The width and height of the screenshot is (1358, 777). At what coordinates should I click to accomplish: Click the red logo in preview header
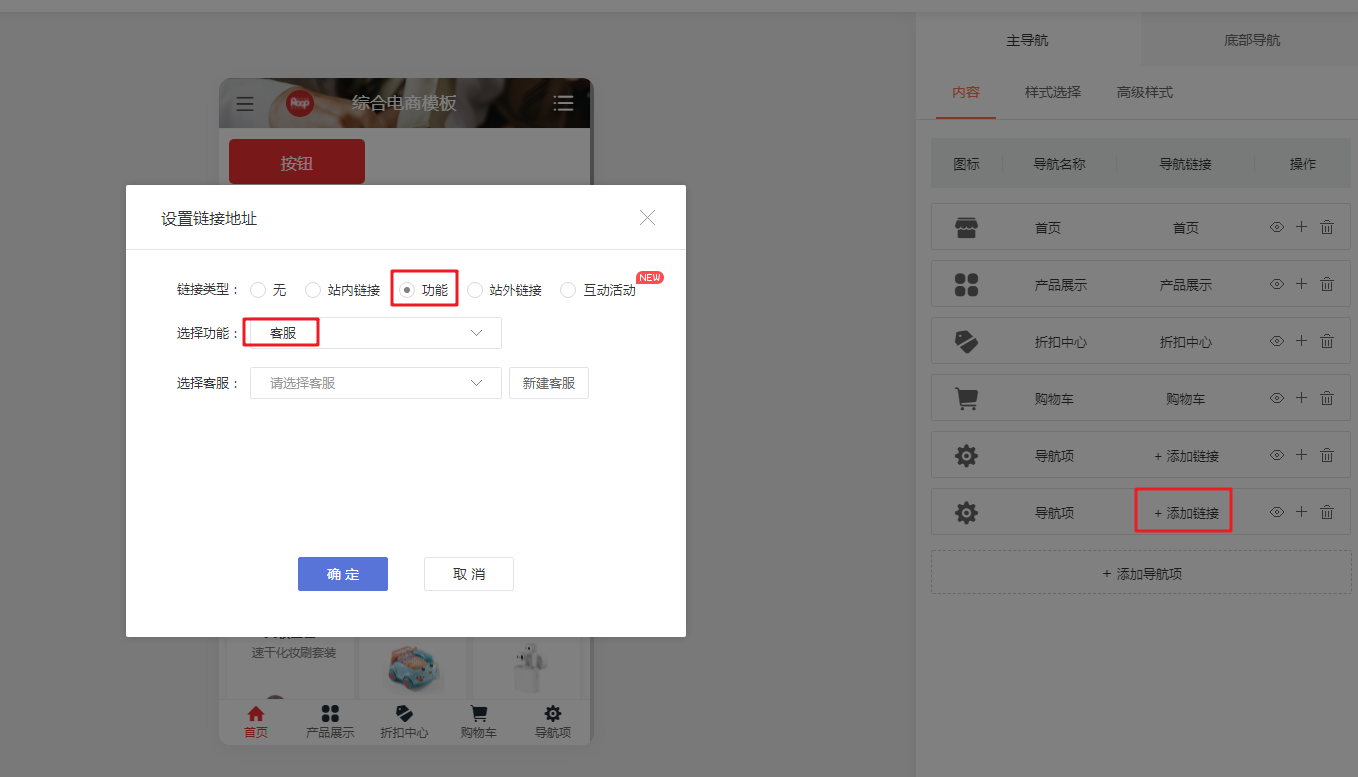(300, 103)
